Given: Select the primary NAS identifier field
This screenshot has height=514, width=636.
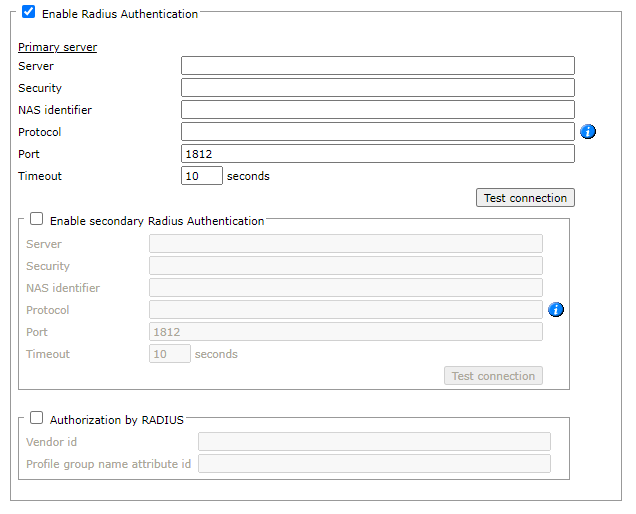Looking at the screenshot, I should (x=377, y=110).
